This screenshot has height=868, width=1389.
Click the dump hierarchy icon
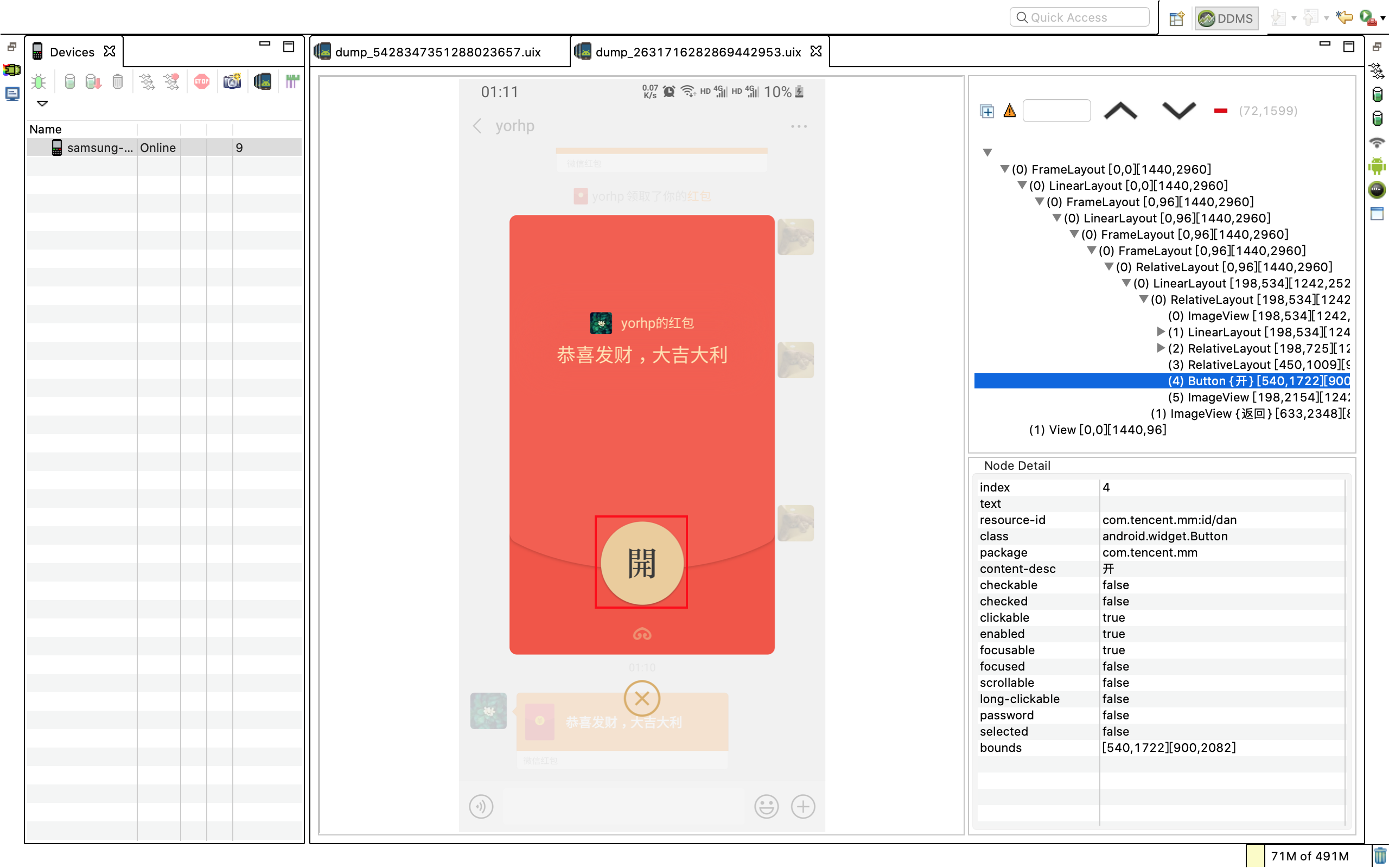[264, 84]
